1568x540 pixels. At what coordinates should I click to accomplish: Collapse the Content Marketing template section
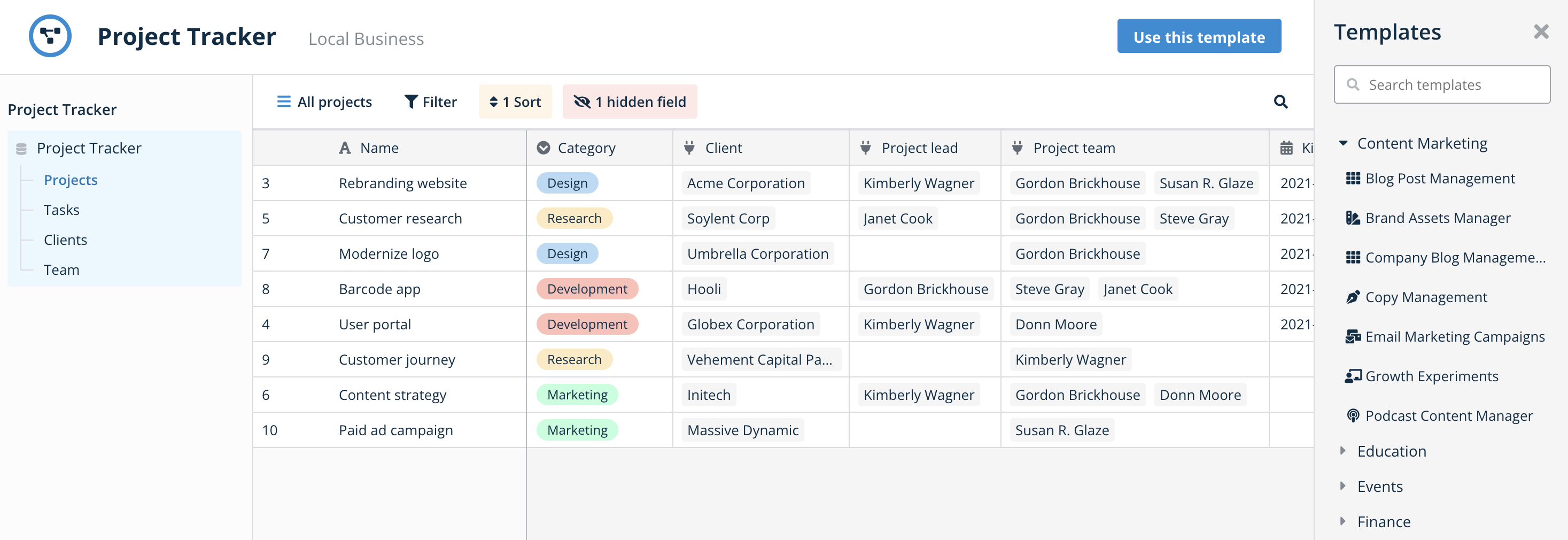(x=1343, y=143)
